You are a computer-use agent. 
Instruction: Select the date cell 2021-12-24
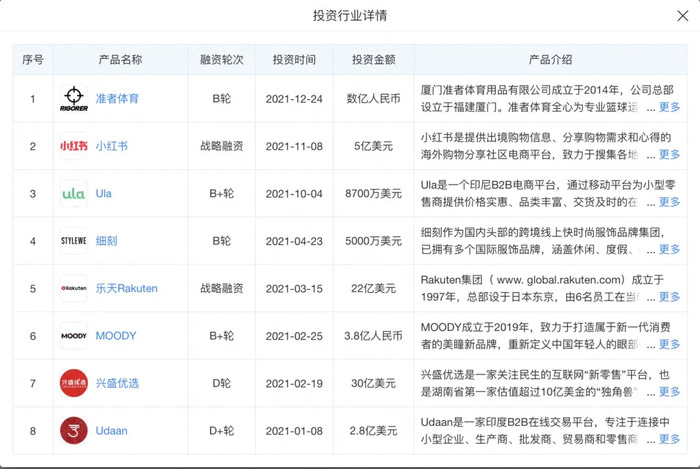(294, 99)
